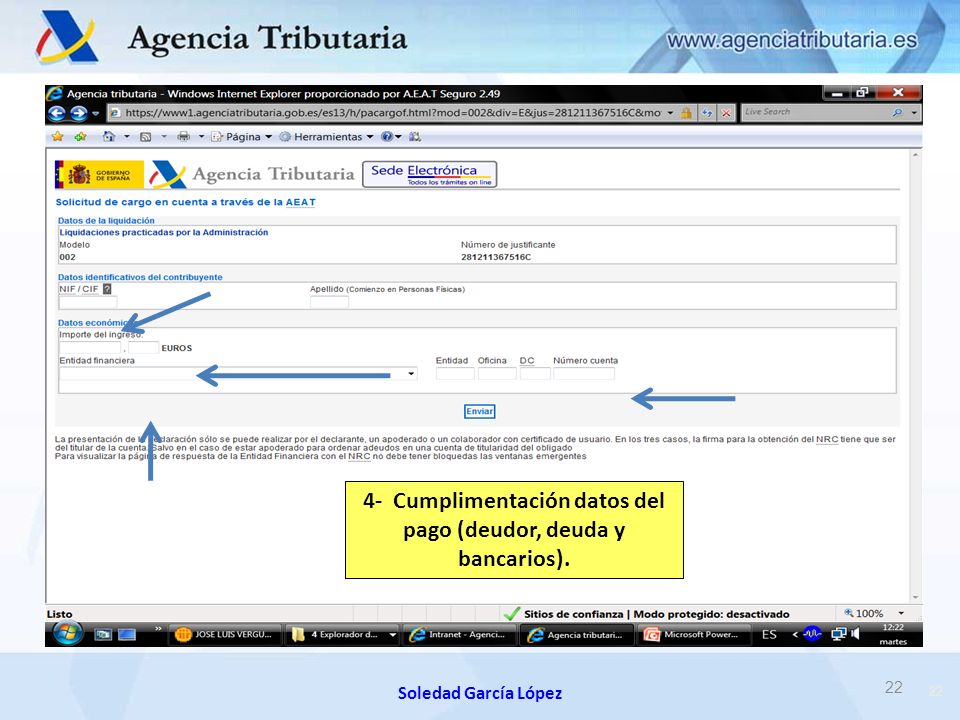Go forward with the browser Forward arrow
960x720 pixels.
click(x=78, y=113)
